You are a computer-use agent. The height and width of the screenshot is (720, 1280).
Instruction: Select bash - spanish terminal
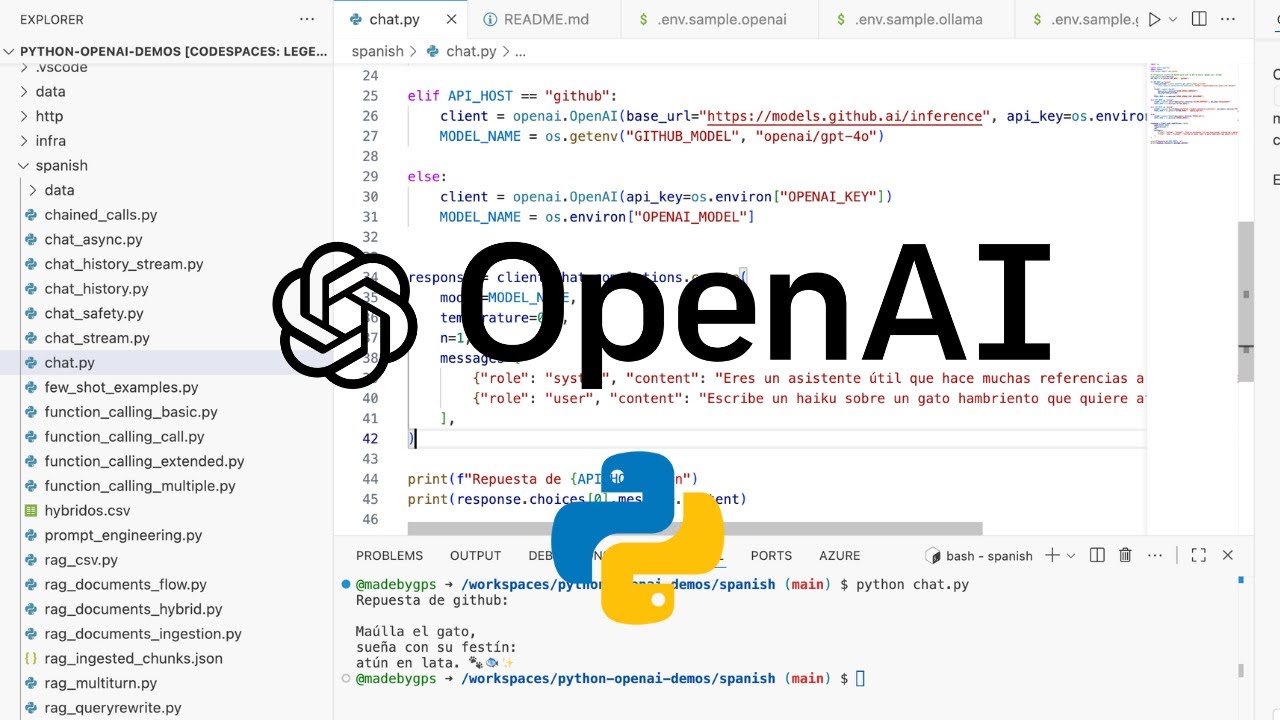tap(979, 555)
